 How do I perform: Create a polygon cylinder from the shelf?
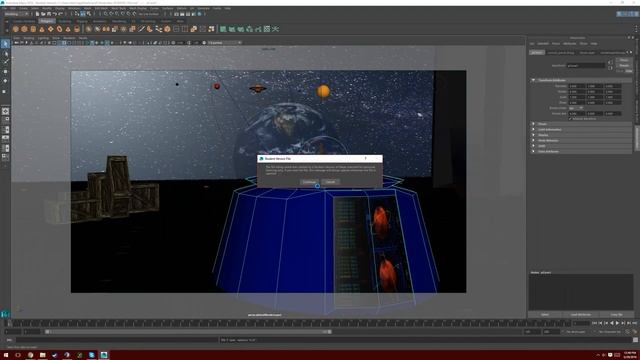[33, 29]
